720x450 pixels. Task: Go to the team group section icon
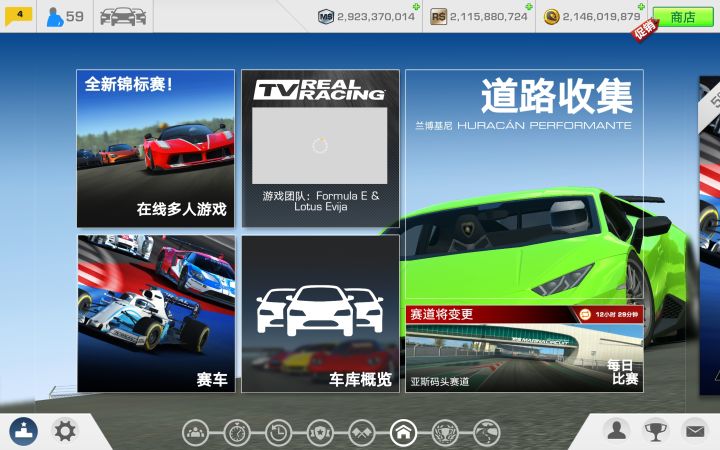(x=195, y=433)
